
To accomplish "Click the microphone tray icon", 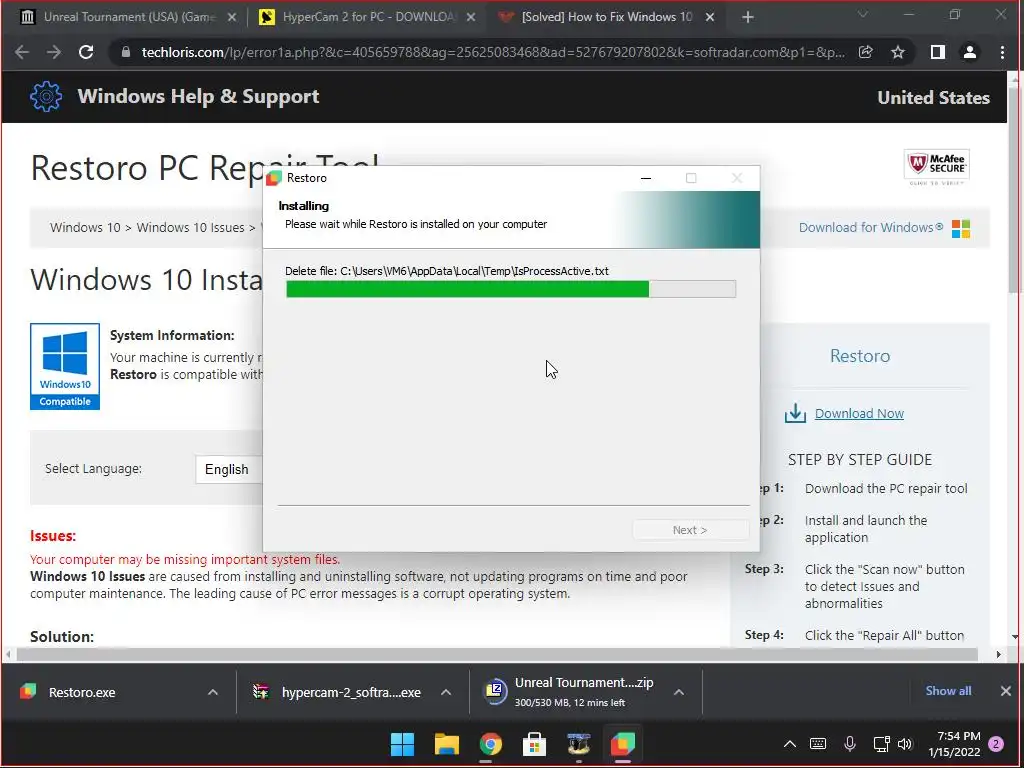I will 850,744.
